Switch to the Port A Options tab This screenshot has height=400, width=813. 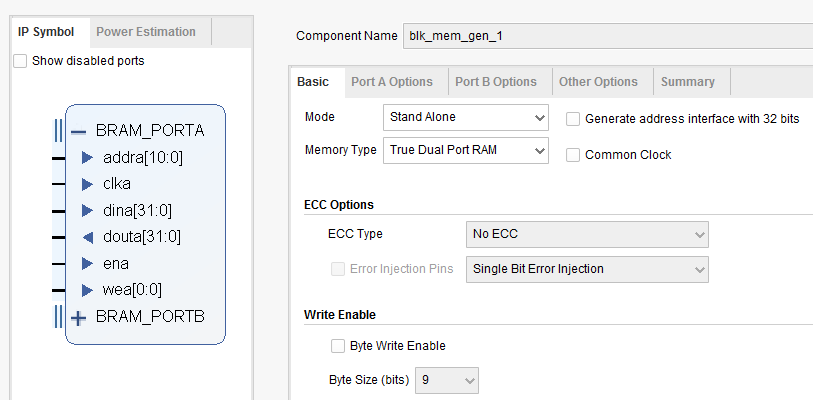[392, 82]
